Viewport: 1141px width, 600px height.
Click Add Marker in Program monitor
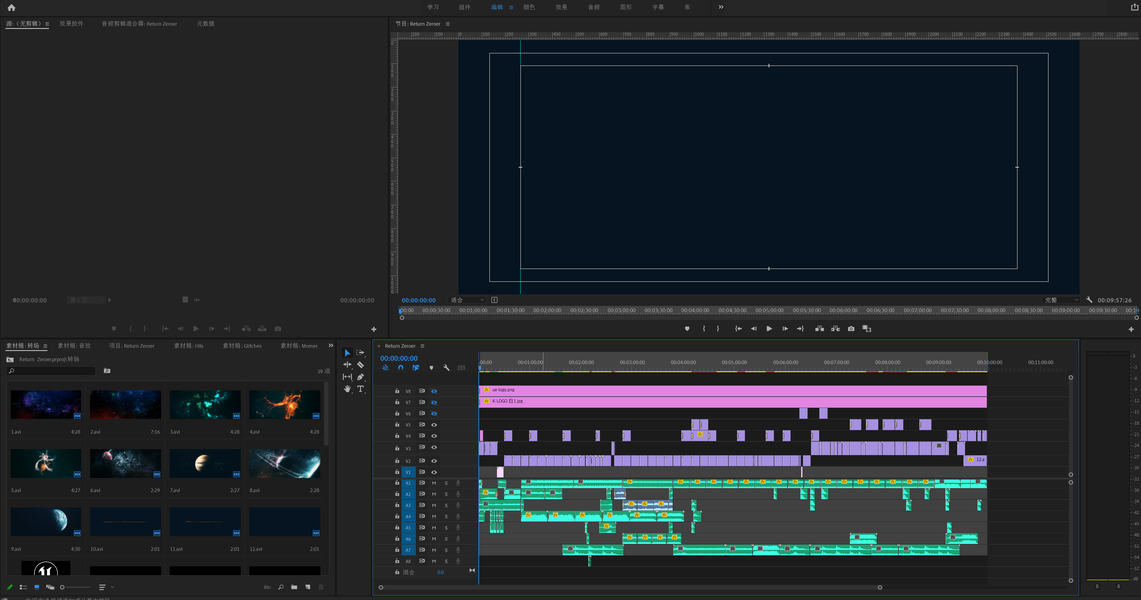(x=687, y=329)
